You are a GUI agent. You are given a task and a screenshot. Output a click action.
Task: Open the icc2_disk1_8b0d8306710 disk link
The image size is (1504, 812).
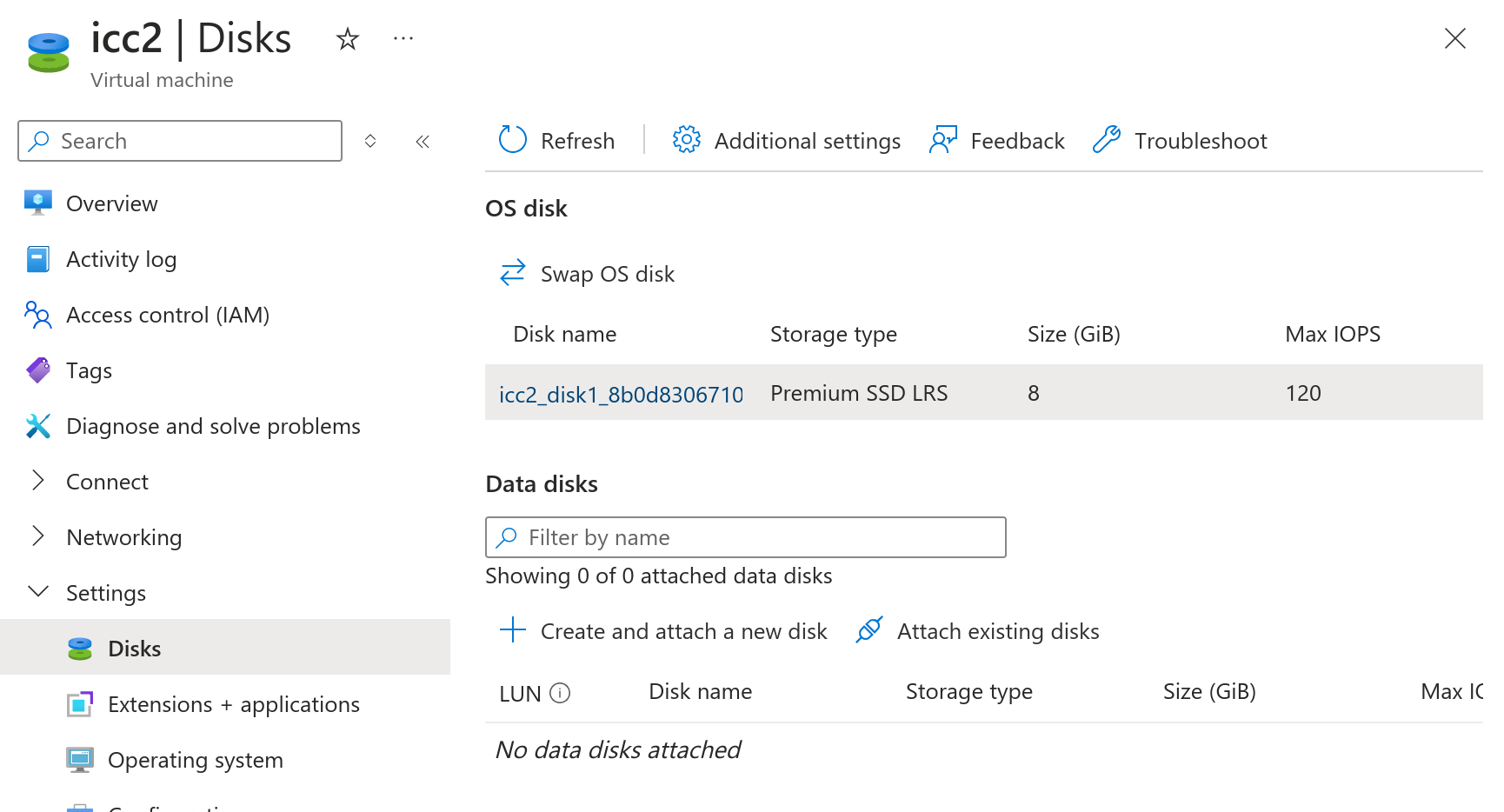[x=621, y=395]
